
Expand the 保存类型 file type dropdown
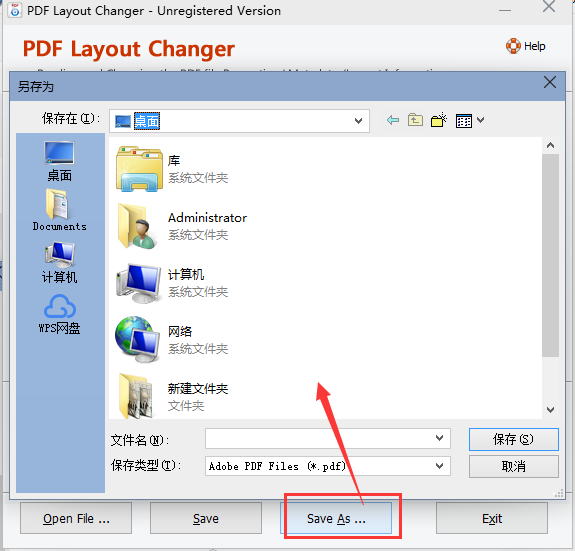click(x=439, y=466)
